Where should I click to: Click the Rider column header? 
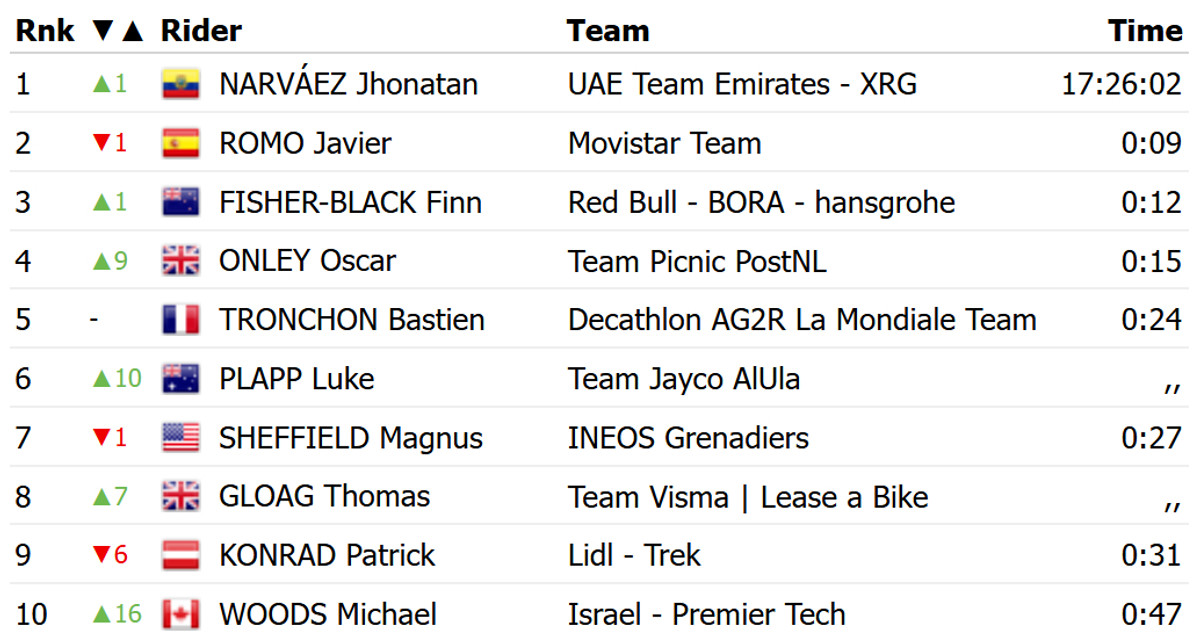(201, 31)
